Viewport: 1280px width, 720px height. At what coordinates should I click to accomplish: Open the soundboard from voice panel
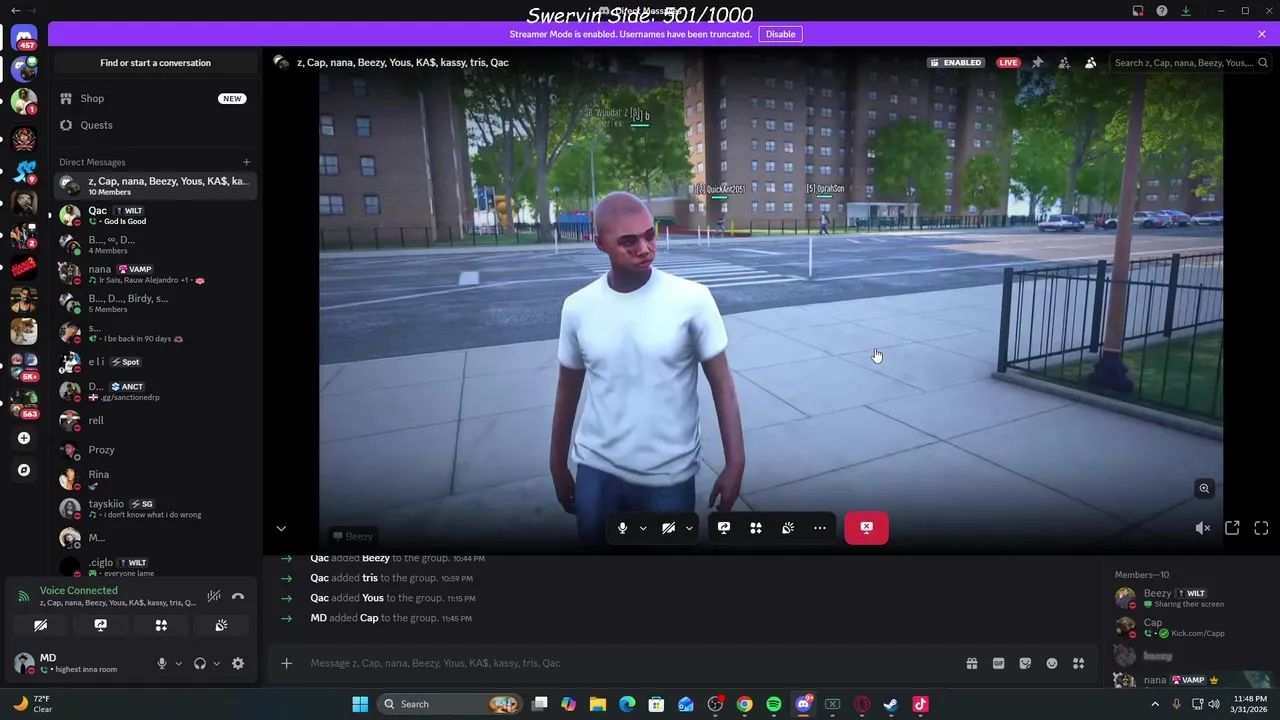[221, 626]
